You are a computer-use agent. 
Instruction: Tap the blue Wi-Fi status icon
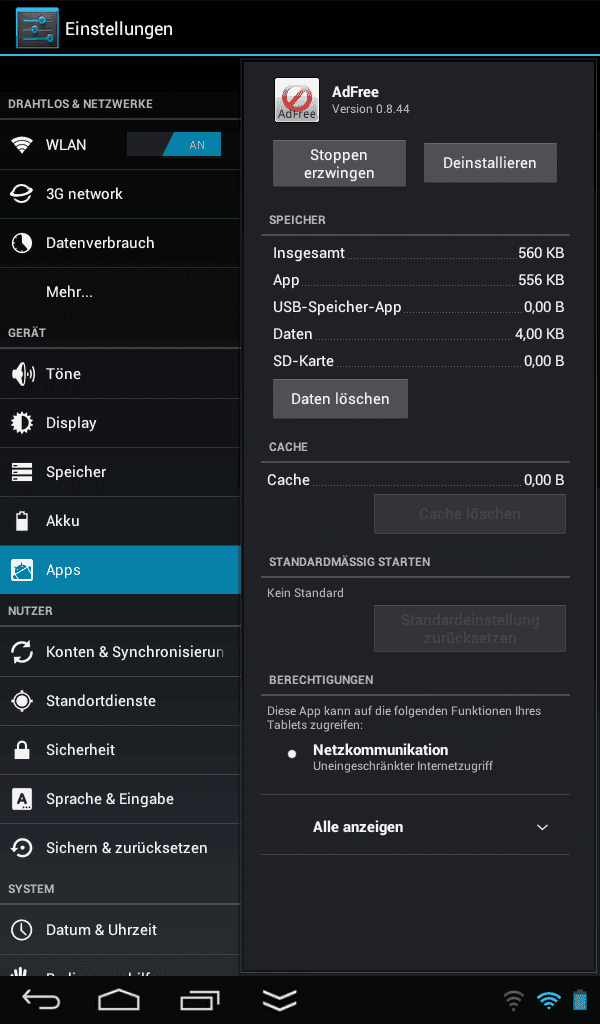[548, 1000]
